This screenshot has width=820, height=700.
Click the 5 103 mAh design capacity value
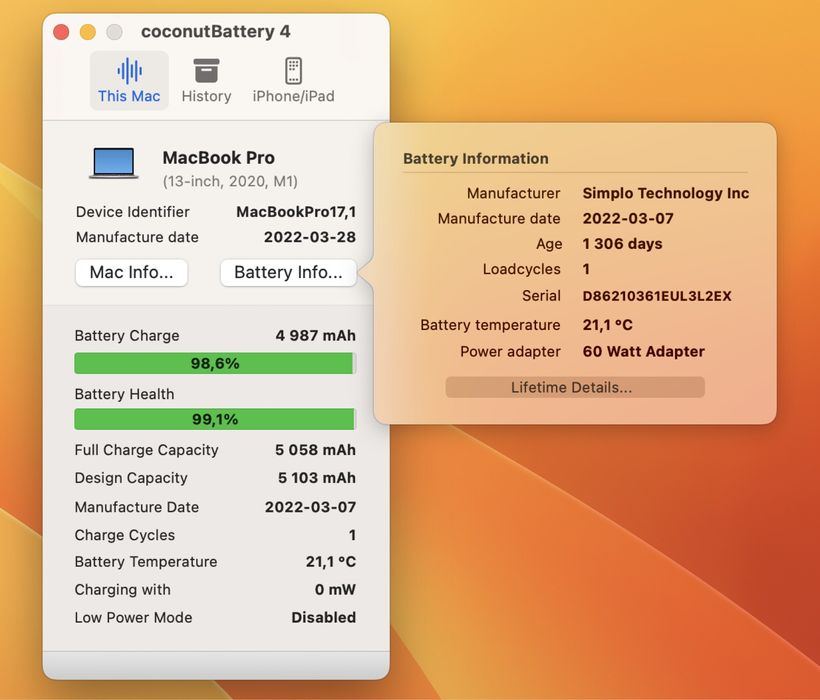[317, 478]
